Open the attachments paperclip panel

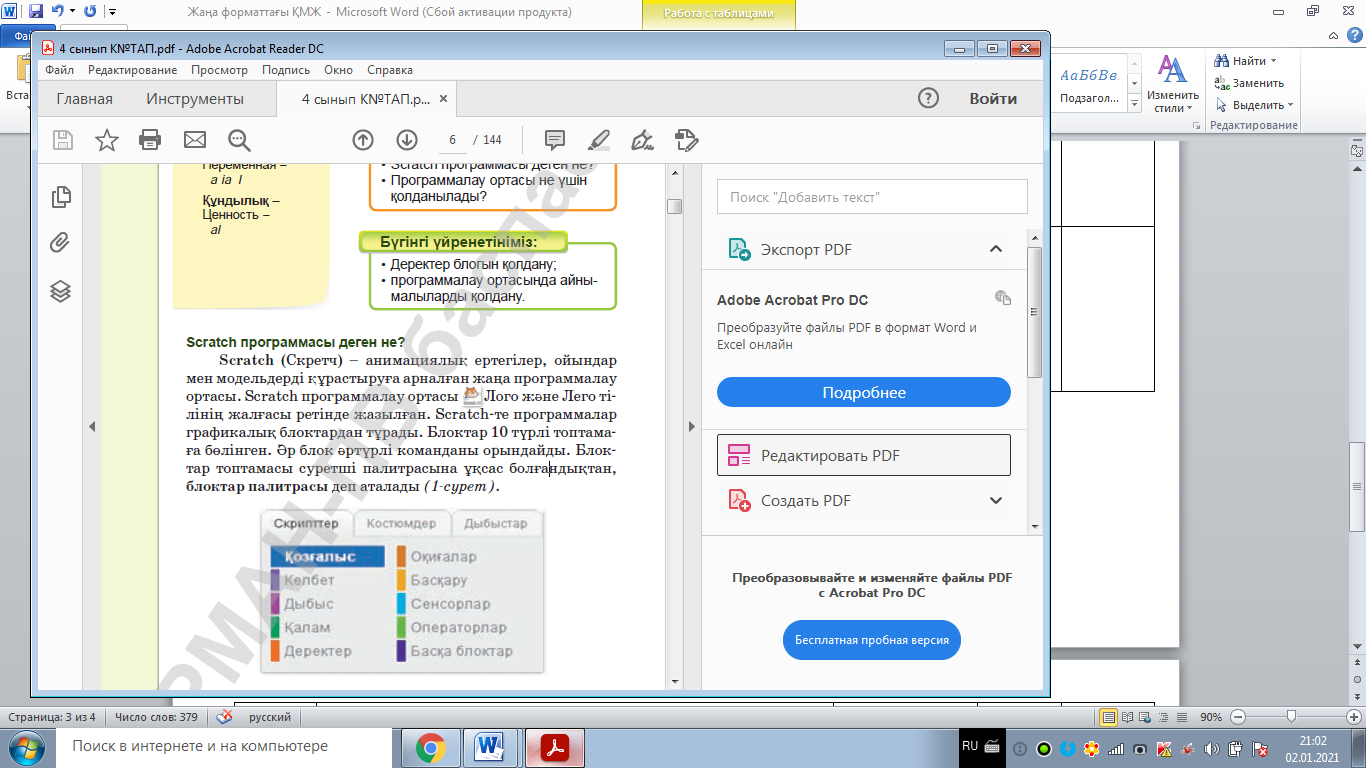pyautogui.click(x=61, y=243)
